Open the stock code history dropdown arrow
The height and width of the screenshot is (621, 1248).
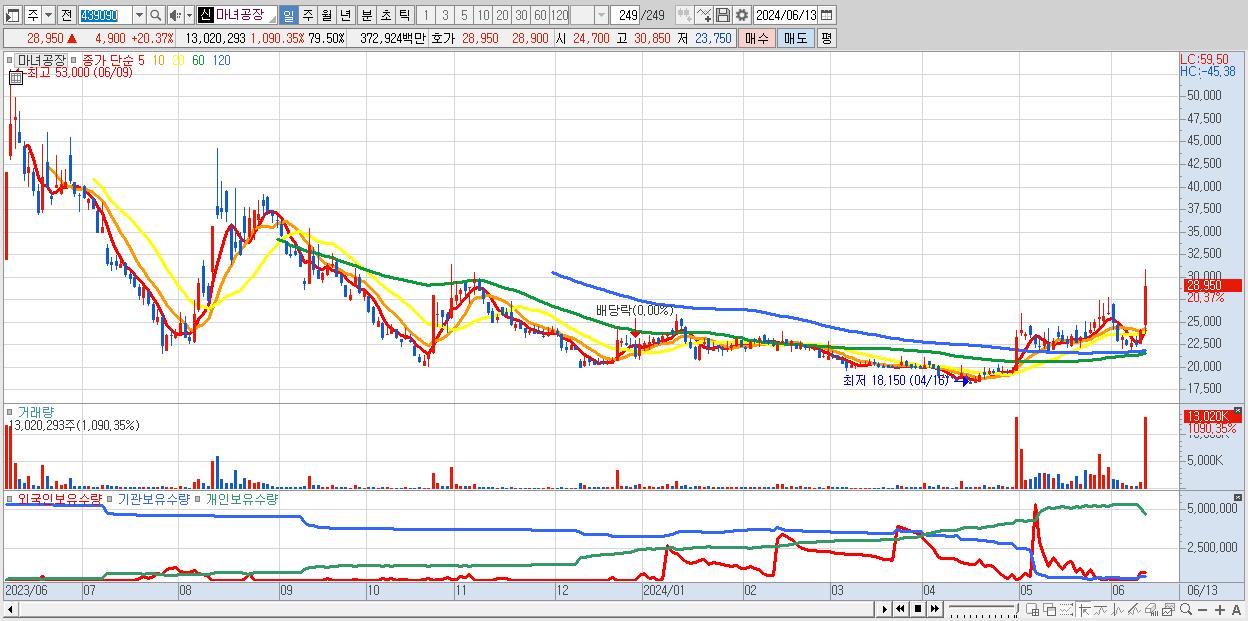point(139,15)
